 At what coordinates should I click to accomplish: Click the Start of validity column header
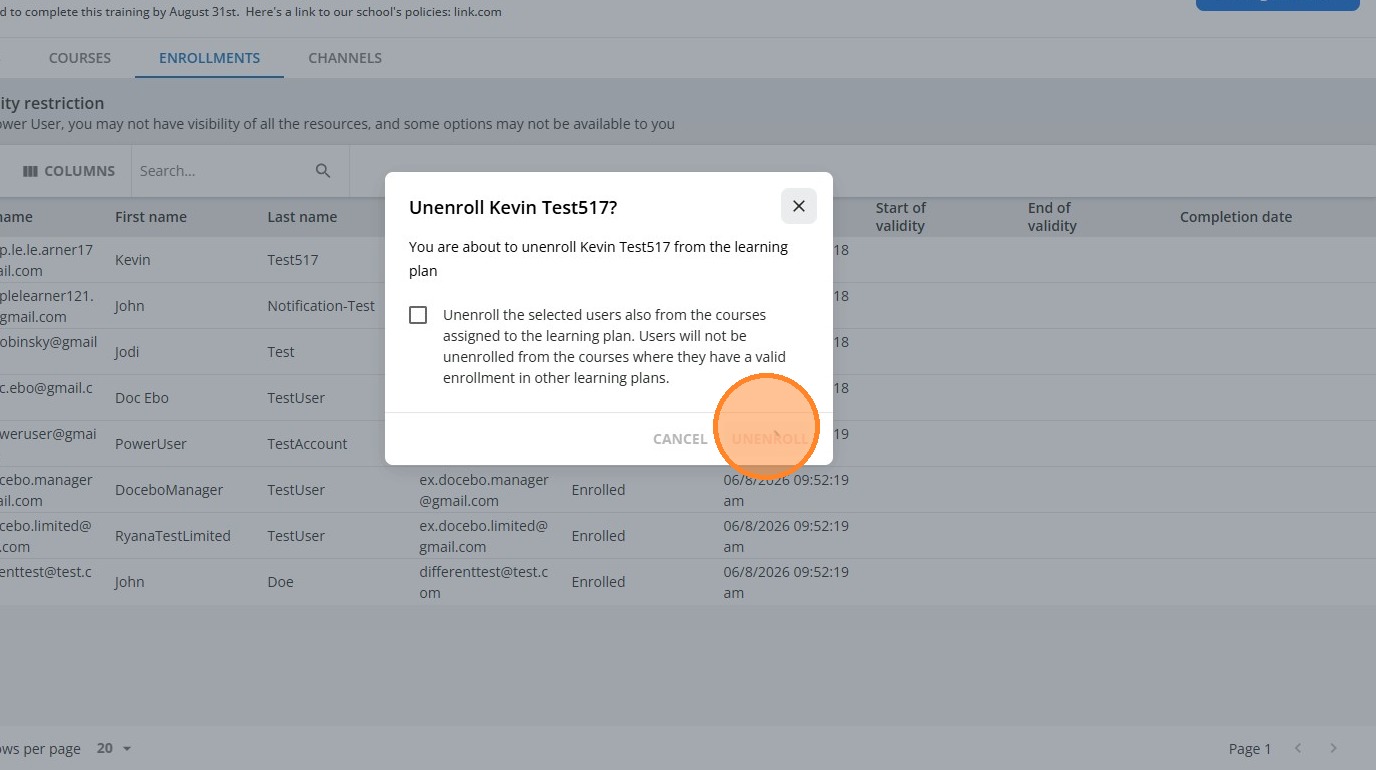(x=900, y=217)
